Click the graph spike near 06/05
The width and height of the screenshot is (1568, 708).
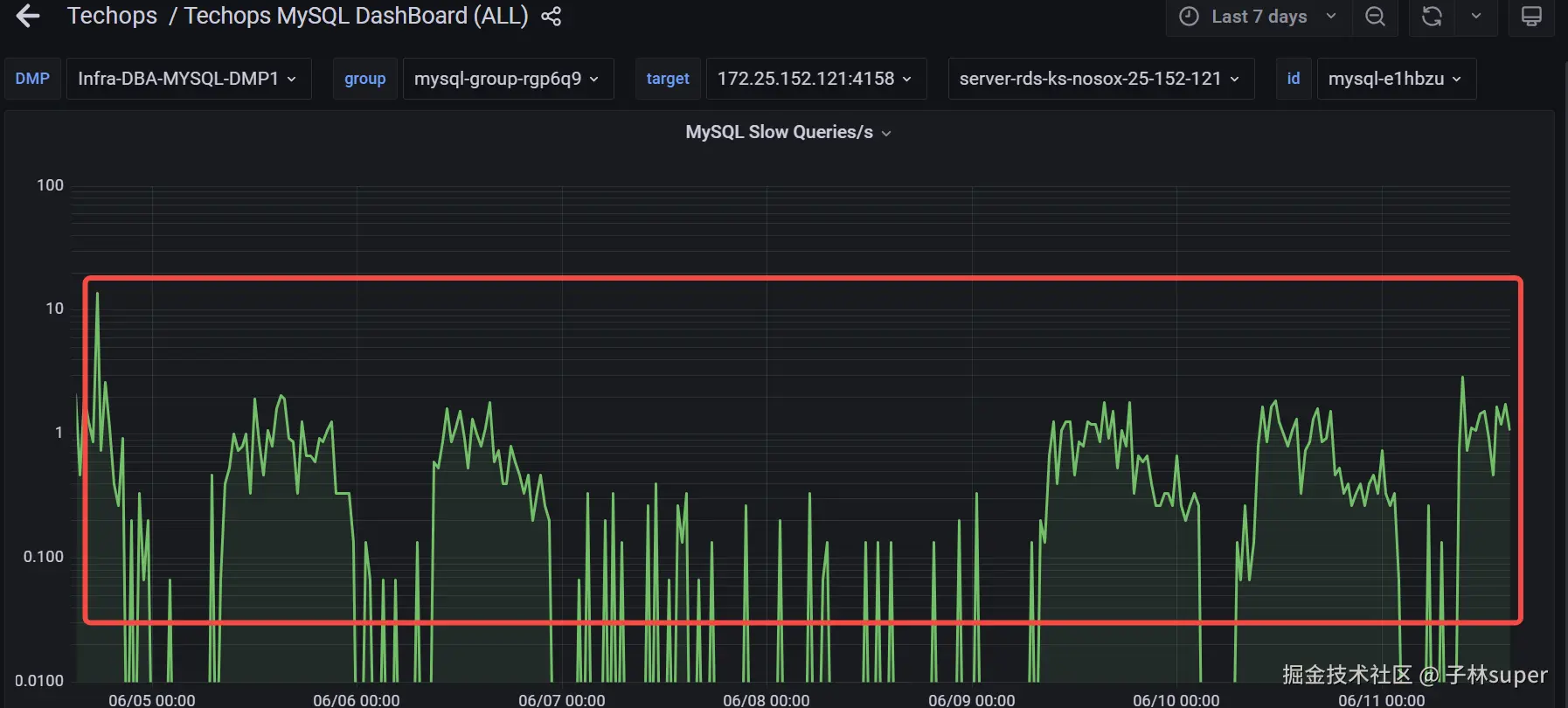click(97, 295)
